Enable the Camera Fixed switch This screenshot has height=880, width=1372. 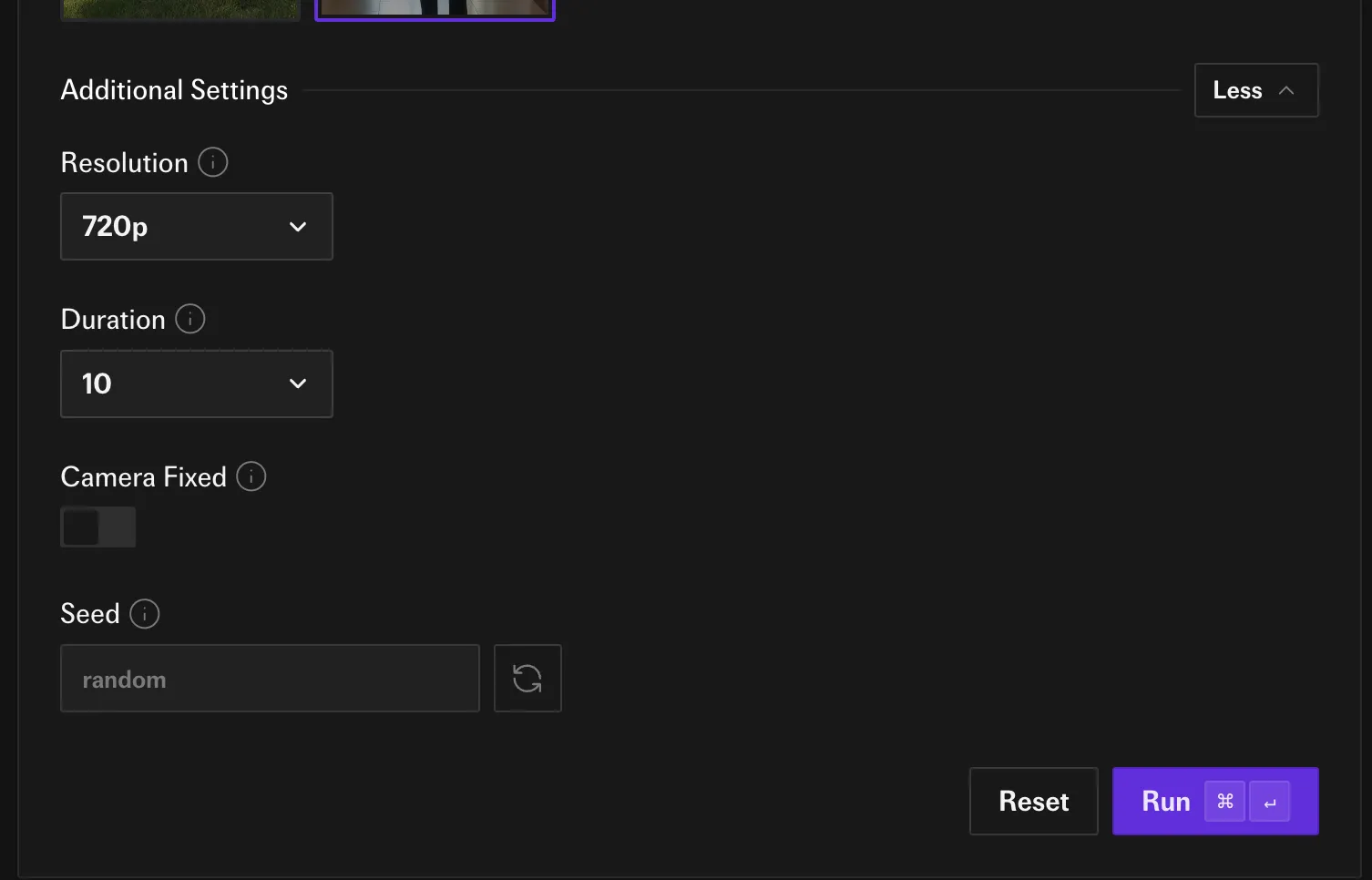[98, 527]
